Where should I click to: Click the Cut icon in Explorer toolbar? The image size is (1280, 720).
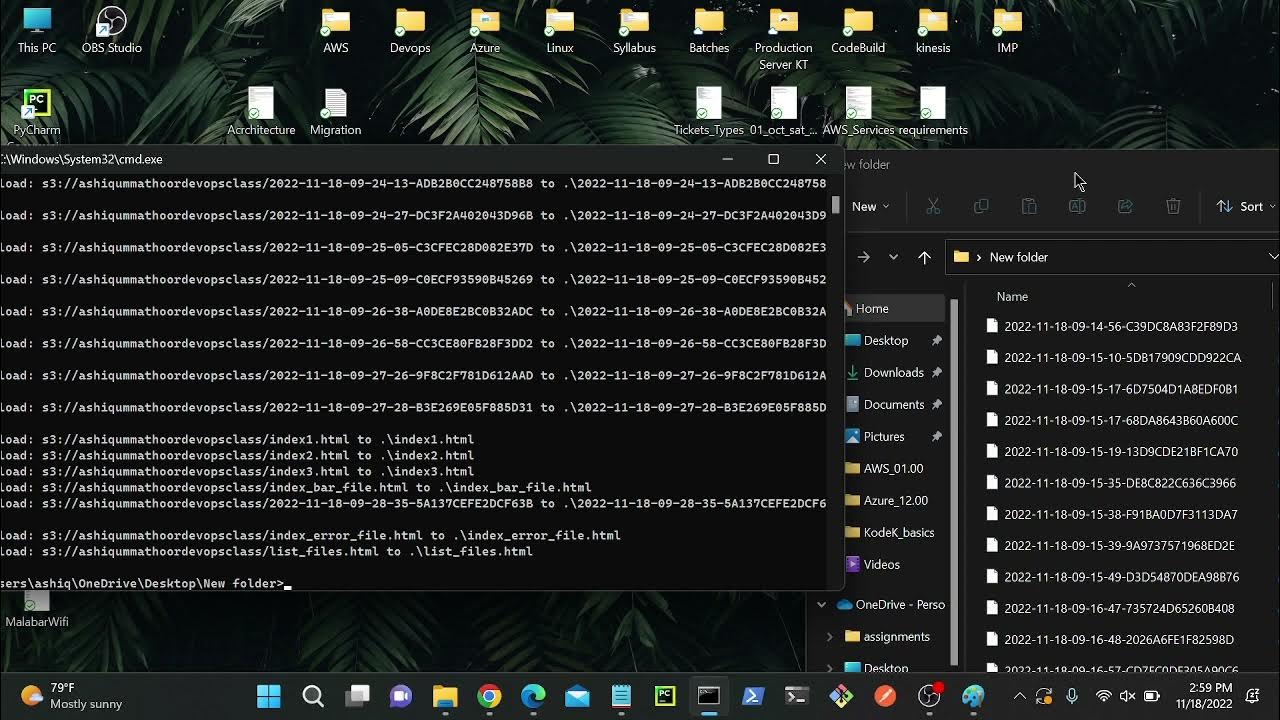[x=933, y=206]
